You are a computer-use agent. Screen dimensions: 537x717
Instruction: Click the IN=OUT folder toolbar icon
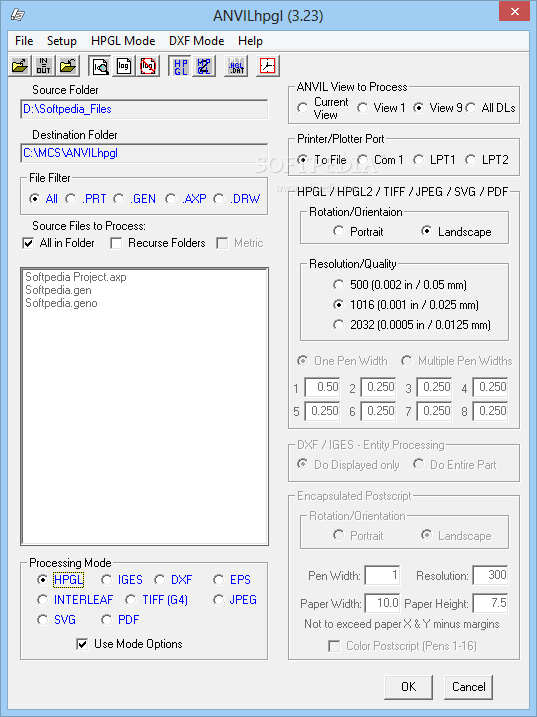(x=43, y=66)
